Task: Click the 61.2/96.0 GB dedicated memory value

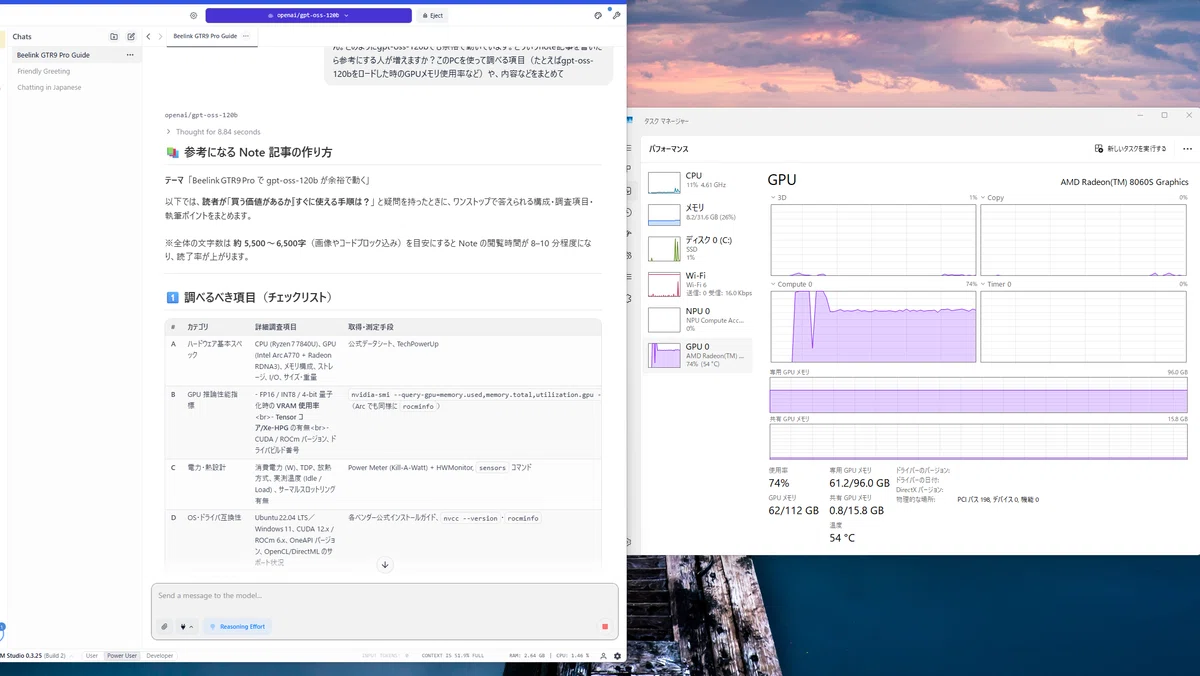Action: [x=859, y=482]
